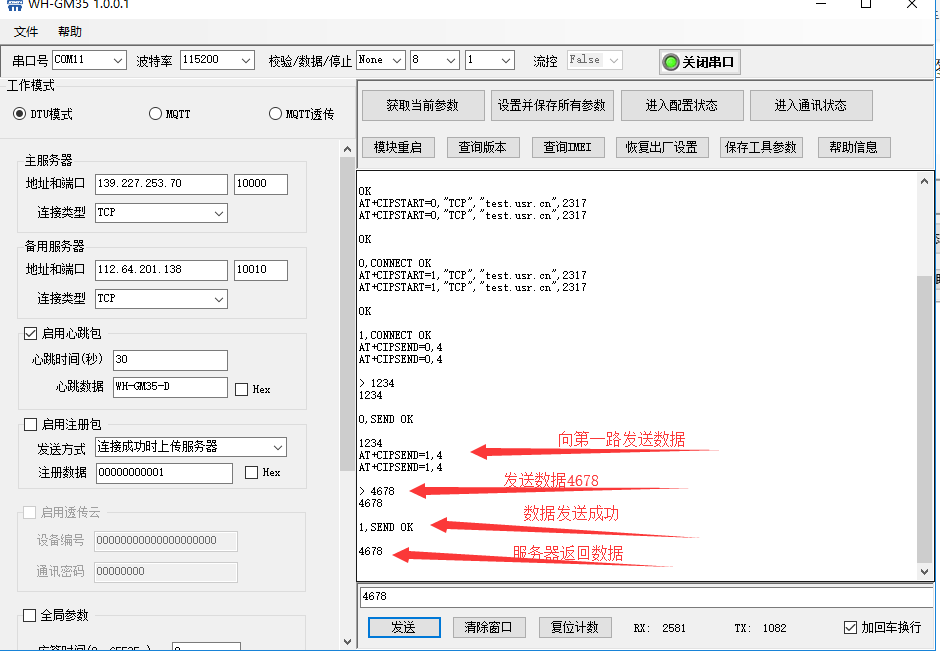Open the 发送方式 dropdown
Viewport: 940px width, 651px height.
(190, 447)
